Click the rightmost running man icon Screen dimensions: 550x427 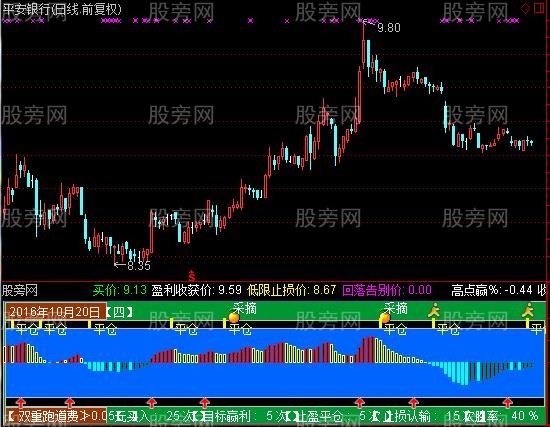pos(528,310)
